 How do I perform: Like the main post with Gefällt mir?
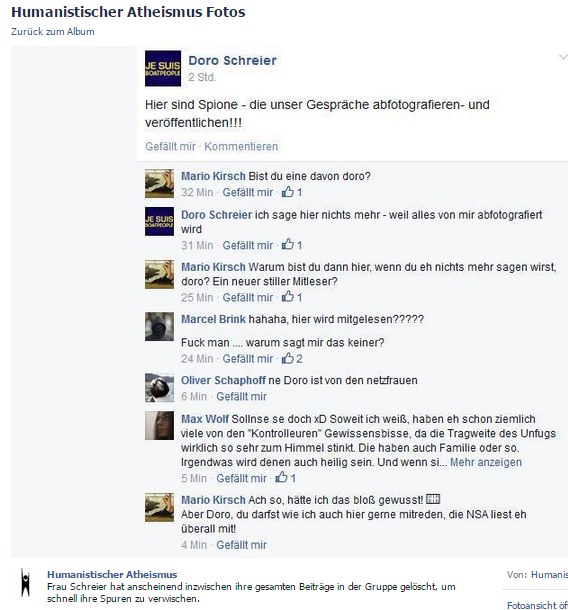(x=170, y=147)
